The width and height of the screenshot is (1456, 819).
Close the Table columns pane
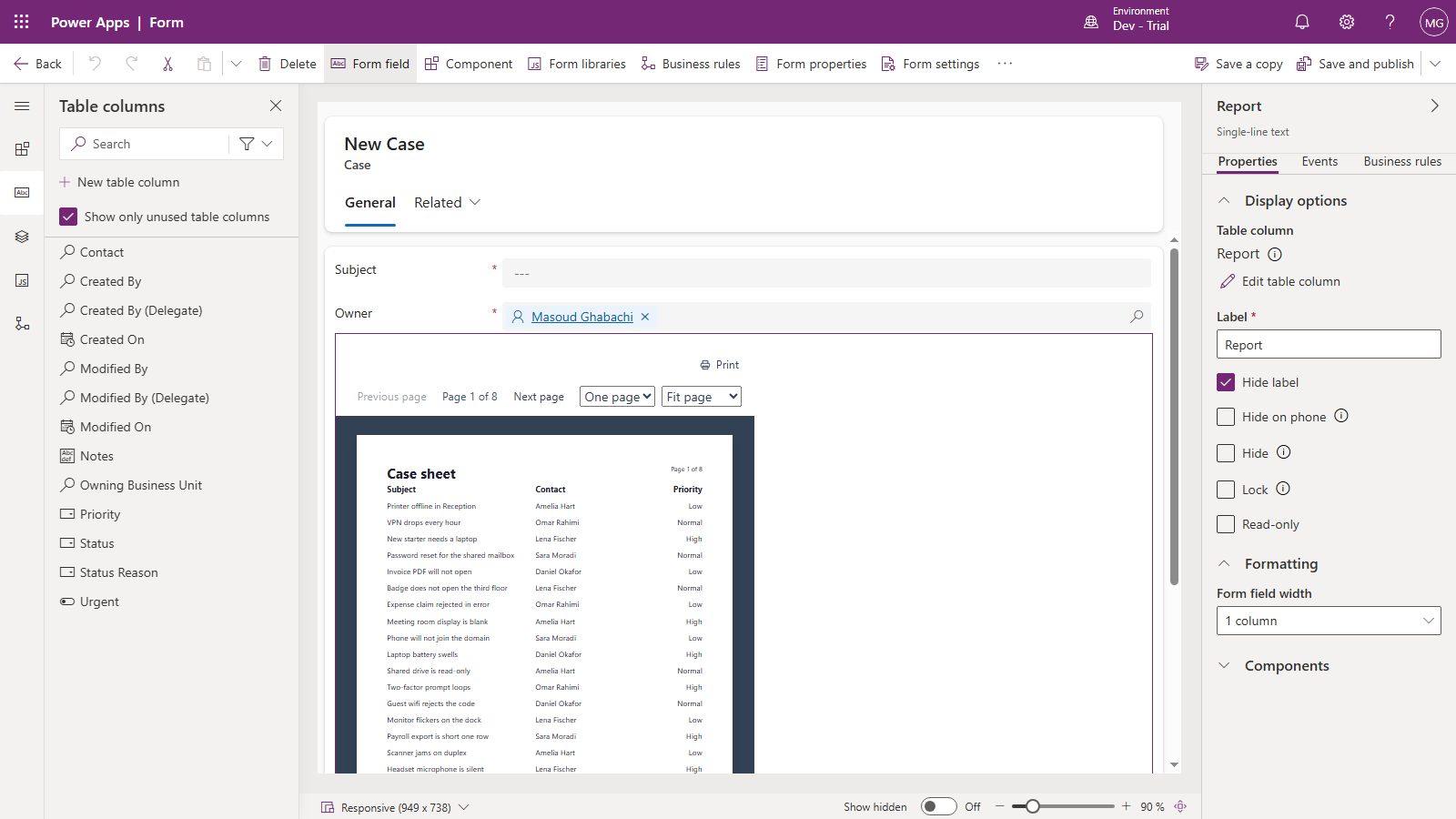pyautogui.click(x=276, y=106)
